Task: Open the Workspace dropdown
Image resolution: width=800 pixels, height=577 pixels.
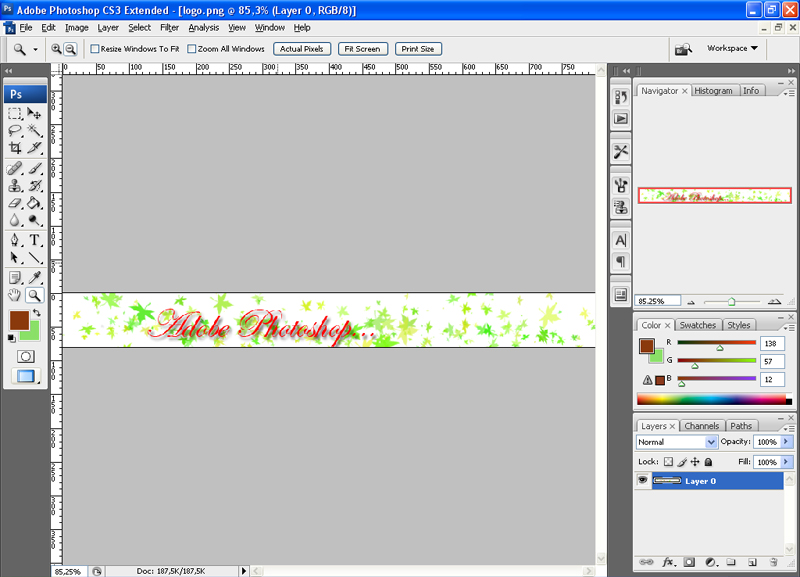Action: (x=732, y=48)
